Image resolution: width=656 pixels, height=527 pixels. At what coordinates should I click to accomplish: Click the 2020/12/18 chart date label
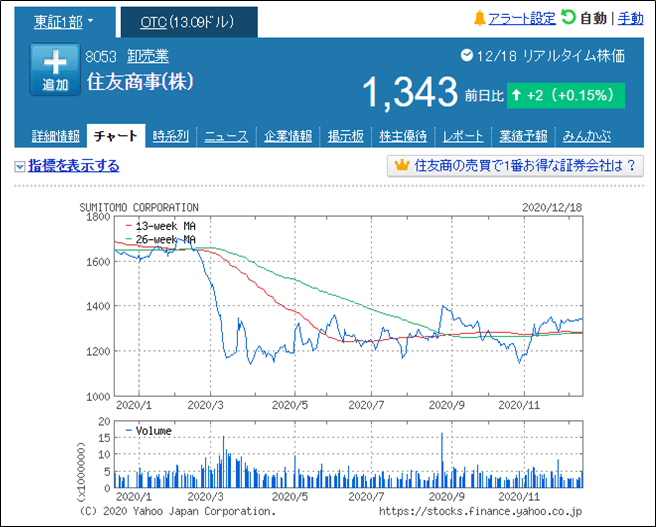coord(552,207)
